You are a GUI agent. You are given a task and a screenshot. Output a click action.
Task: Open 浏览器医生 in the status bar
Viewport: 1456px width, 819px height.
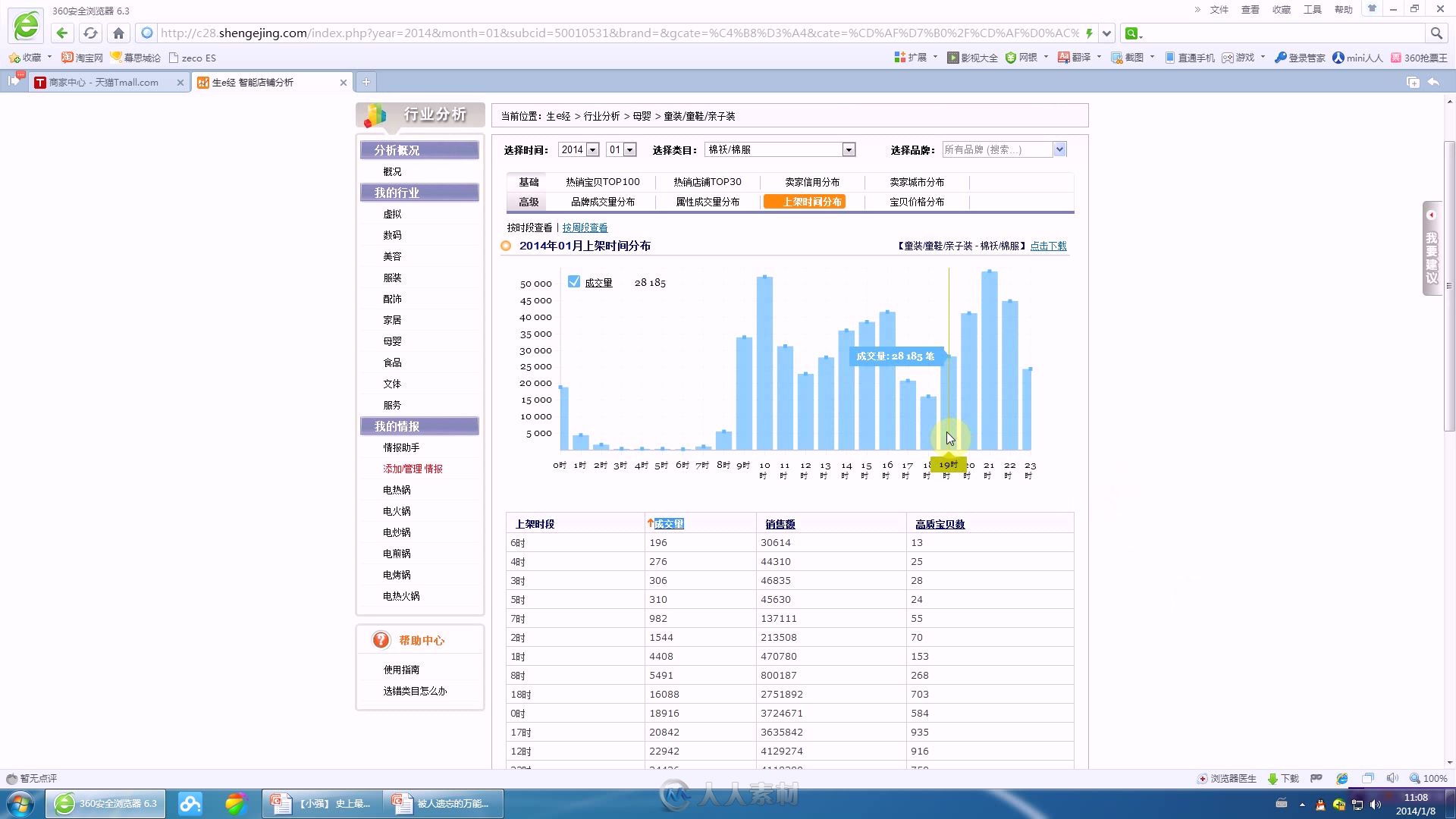tap(1226, 778)
